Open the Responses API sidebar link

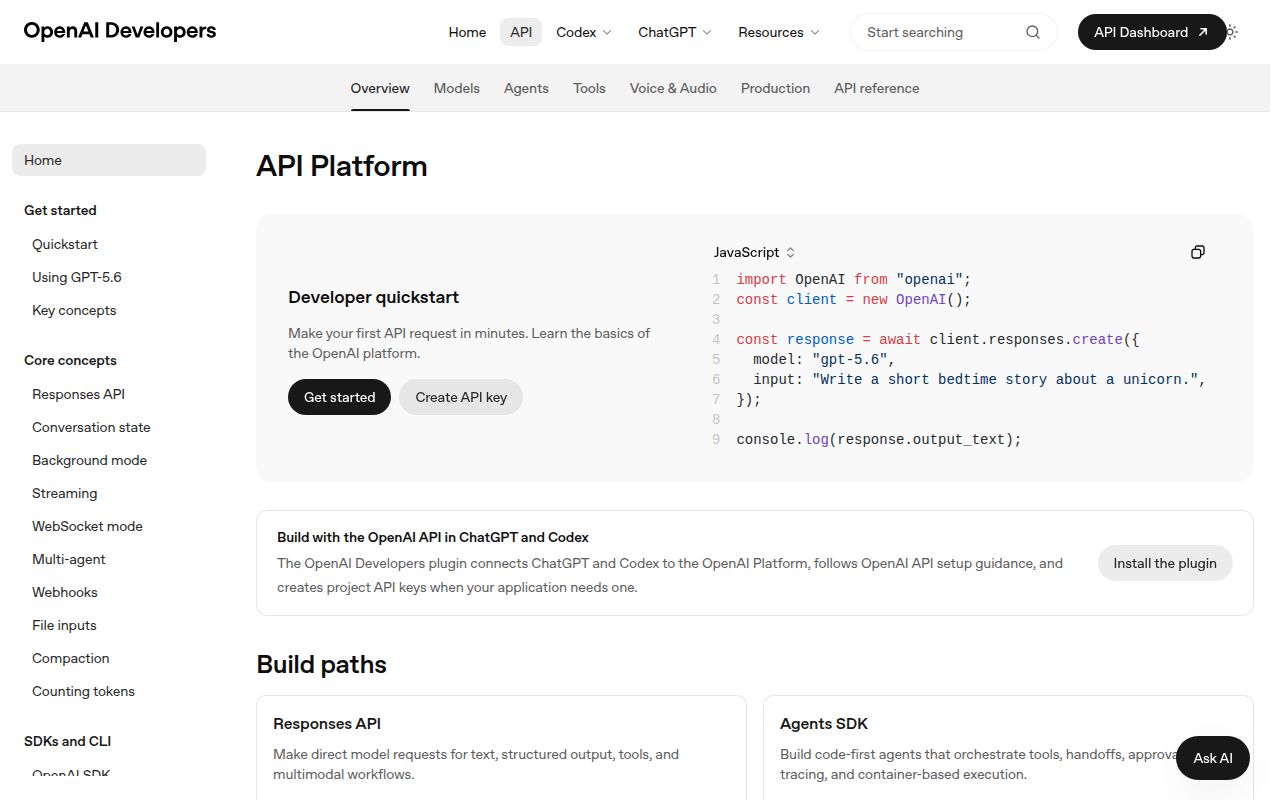[78, 394]
